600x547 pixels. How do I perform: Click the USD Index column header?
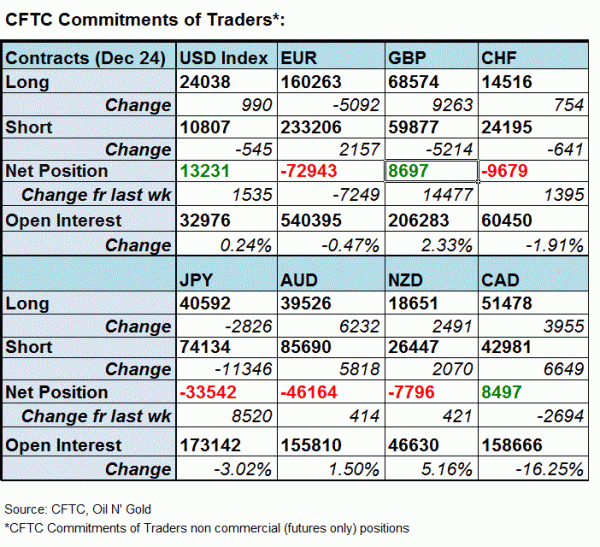222,58
